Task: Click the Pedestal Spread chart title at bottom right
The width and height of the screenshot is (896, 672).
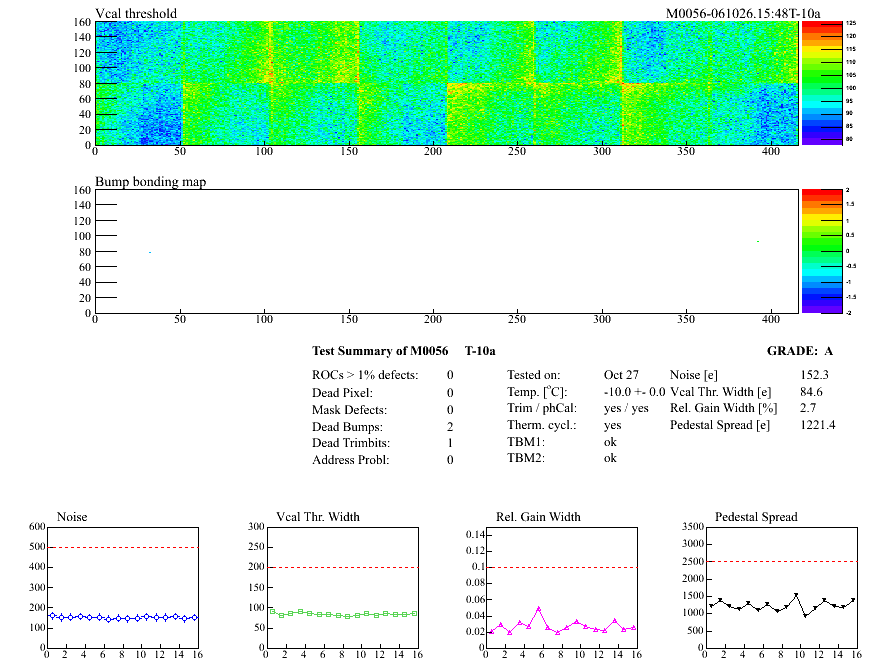Action: (756, 517)
